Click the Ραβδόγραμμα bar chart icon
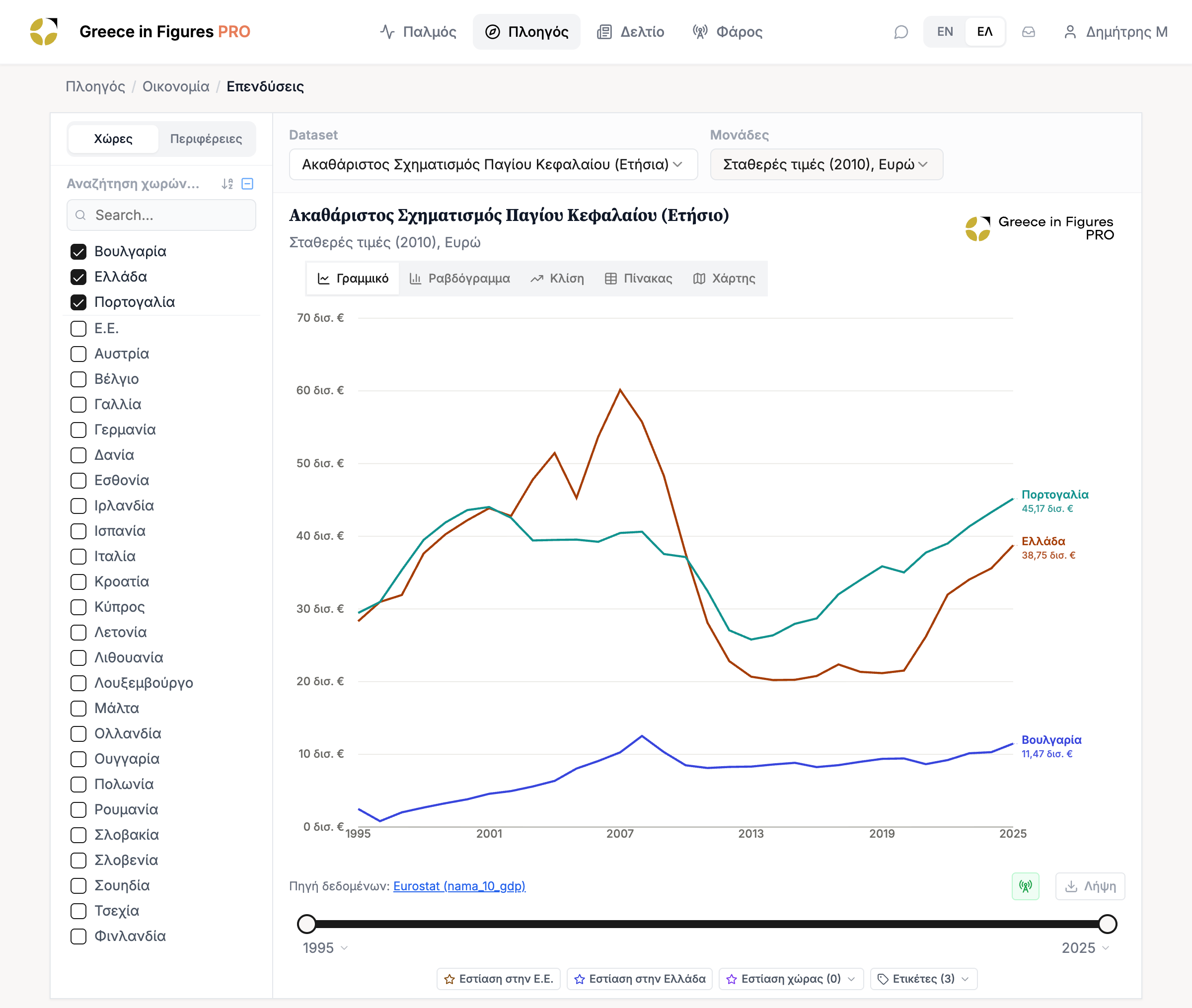Viewport: 1192px width, 1008px height. tap(415, 279)
